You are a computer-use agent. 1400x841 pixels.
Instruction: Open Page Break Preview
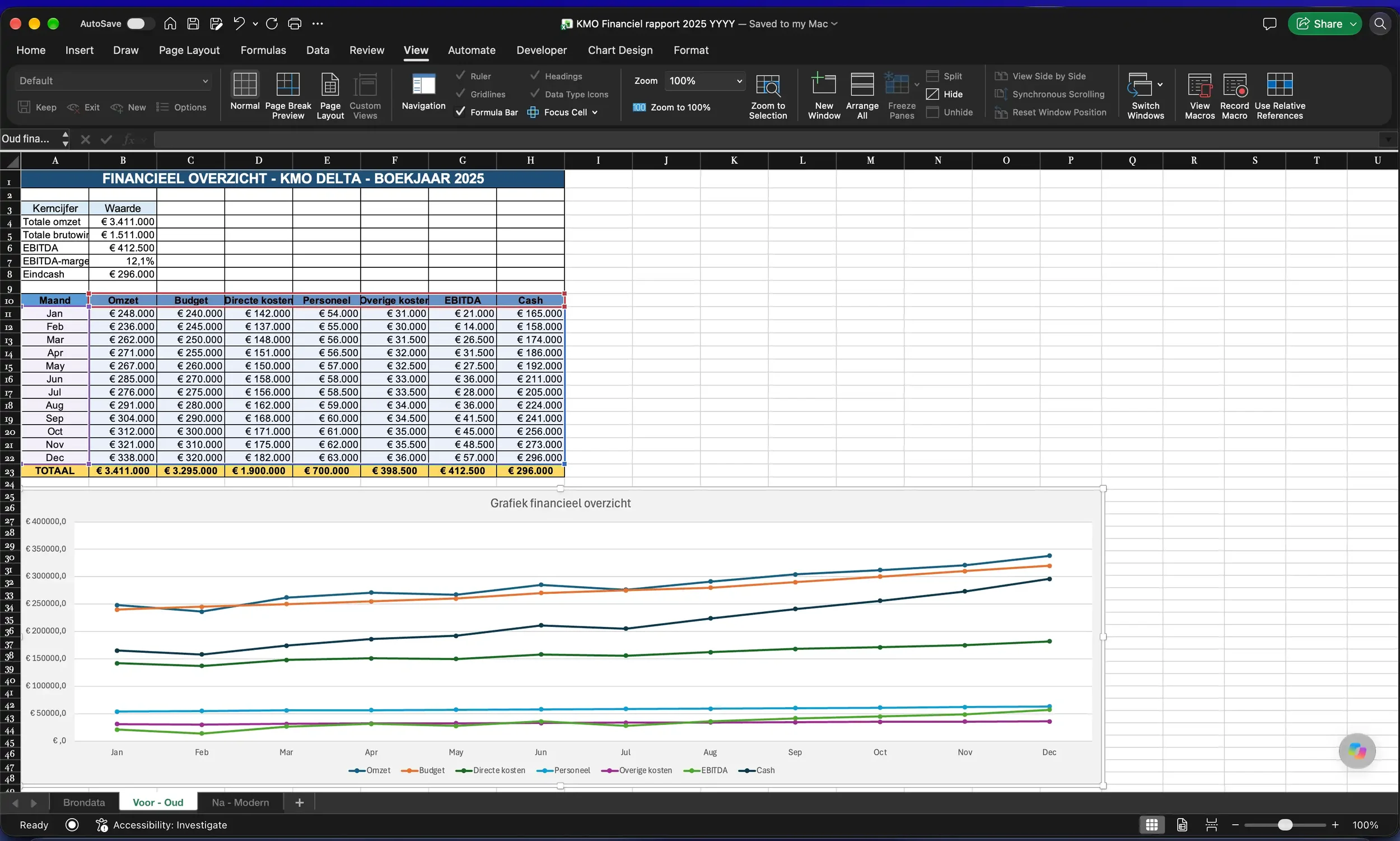point(288,95)
